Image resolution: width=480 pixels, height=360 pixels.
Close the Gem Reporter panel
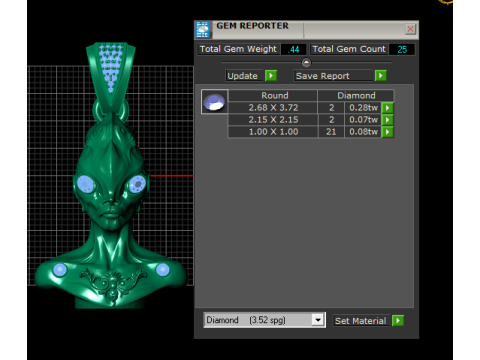(410, 29)
